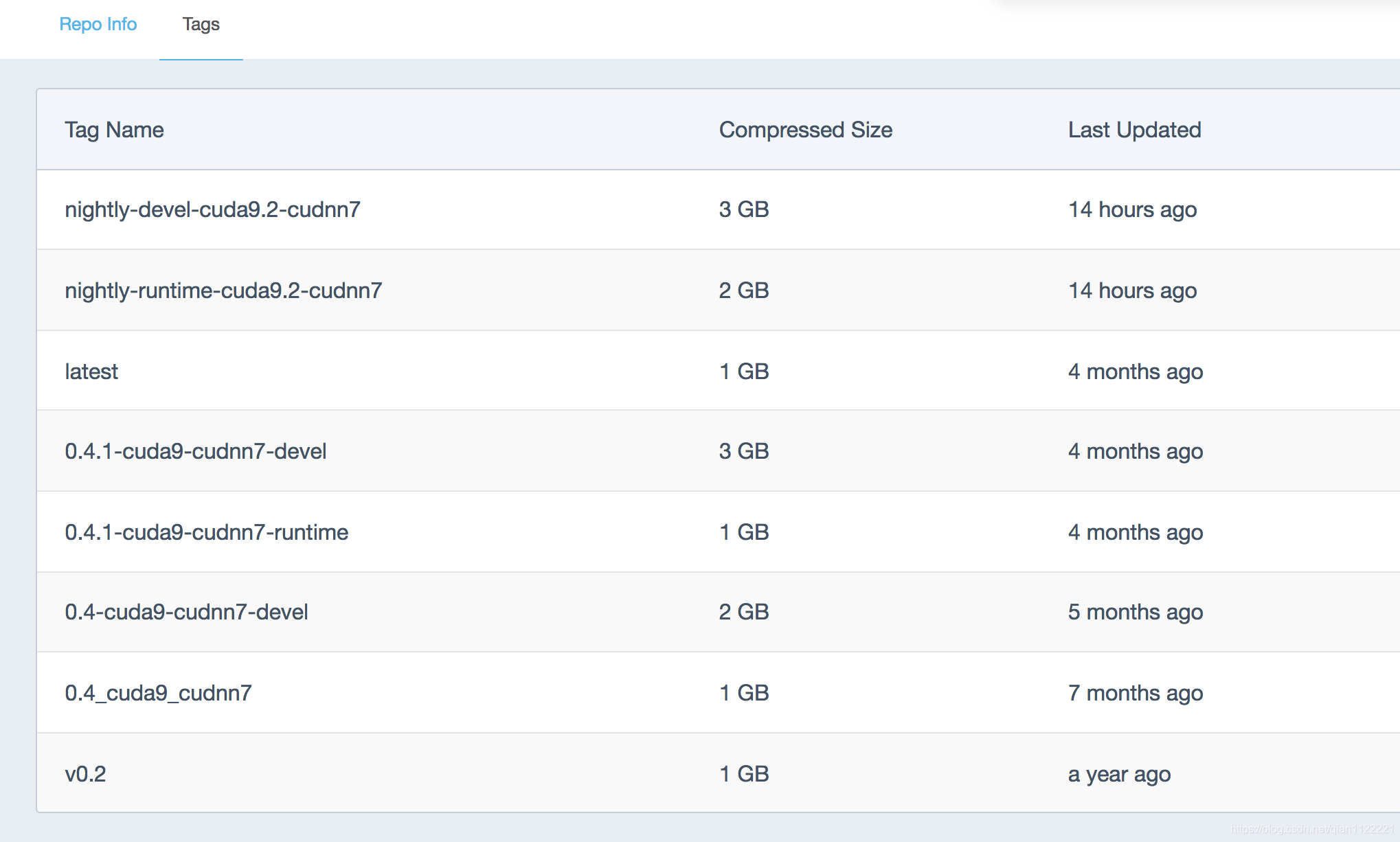Click 14 hours ago for nightly-devel tag
Screen dimensions: 1400x842
pyautogui.click(x=1132, y=209)
